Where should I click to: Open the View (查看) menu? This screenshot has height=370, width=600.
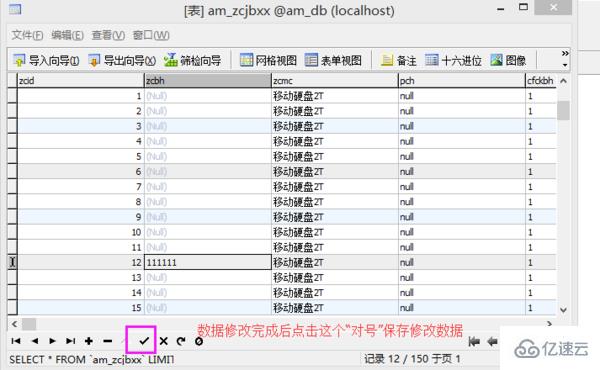[x=108, y=35]
